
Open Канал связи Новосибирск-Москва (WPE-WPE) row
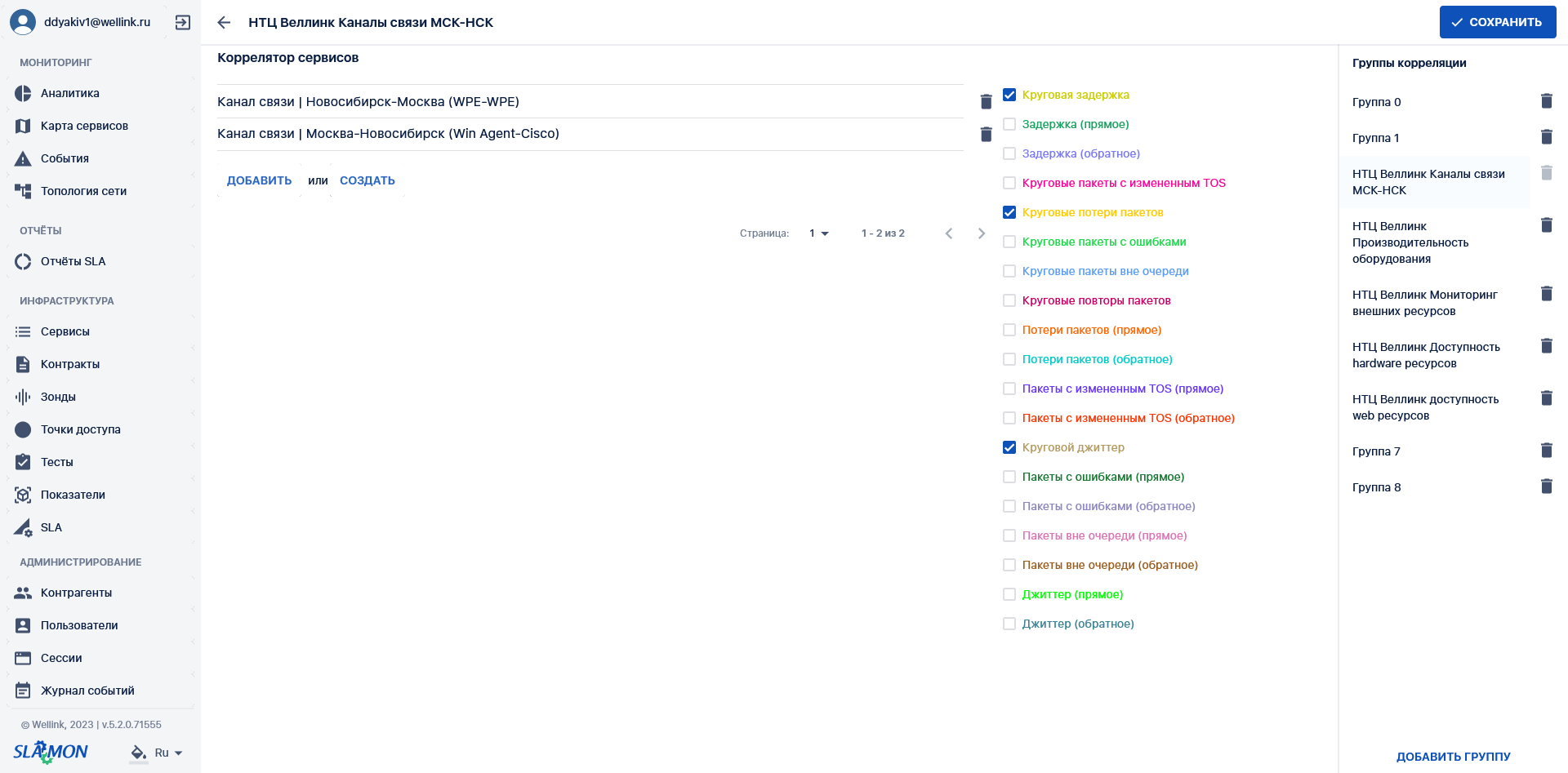590,101
